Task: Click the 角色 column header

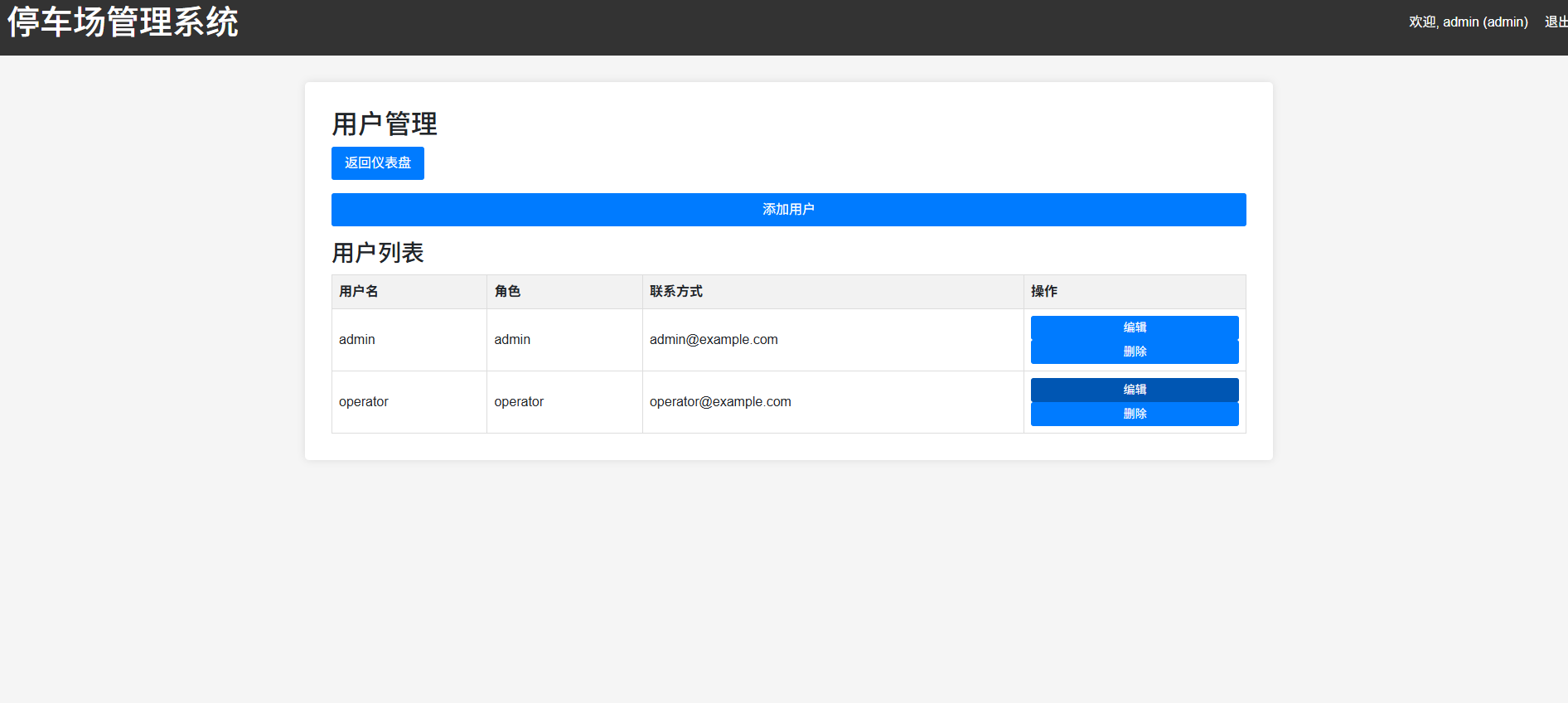Action: (x=564, y=292)
